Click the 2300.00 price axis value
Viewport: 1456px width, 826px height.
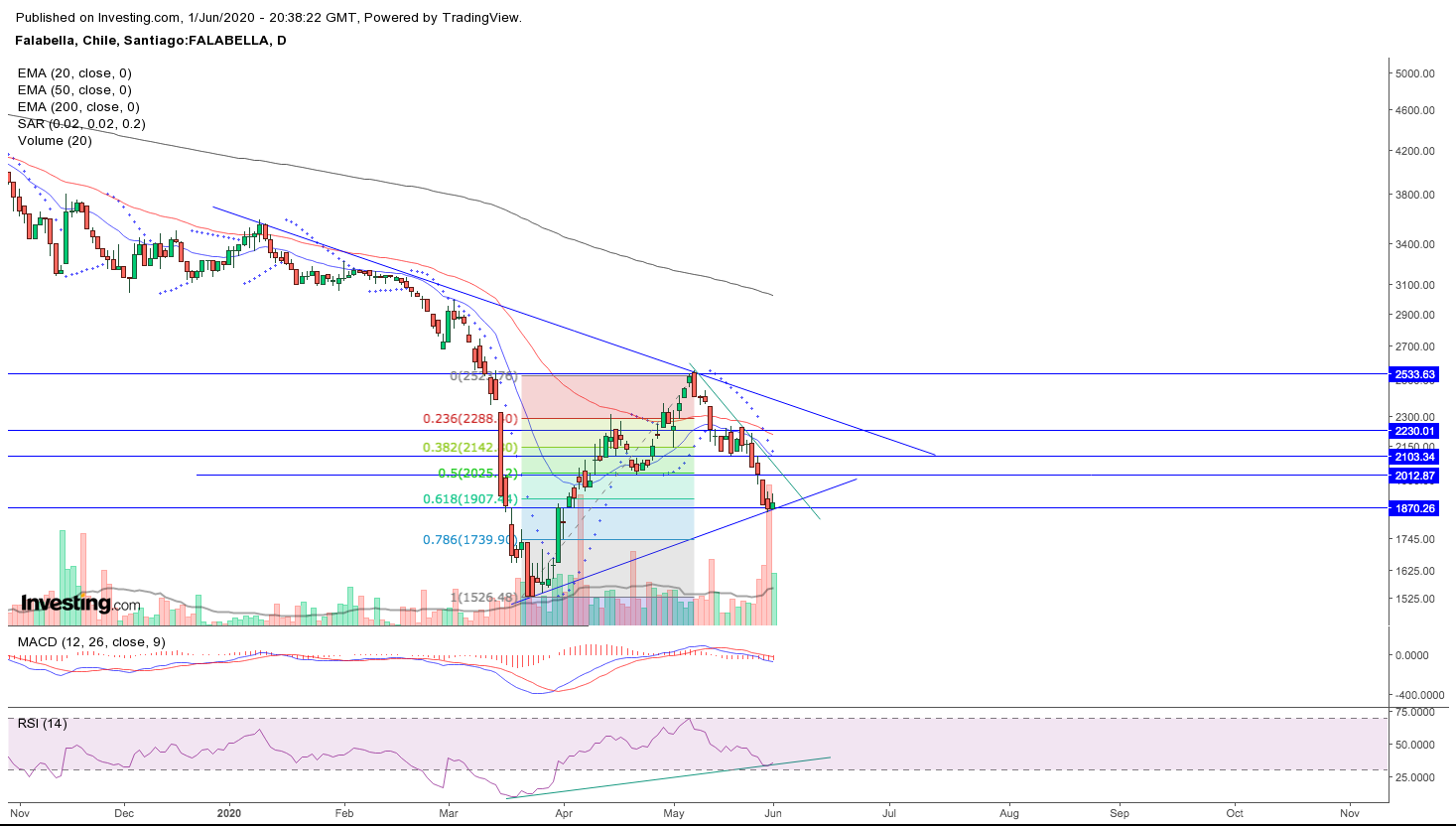1415,418
